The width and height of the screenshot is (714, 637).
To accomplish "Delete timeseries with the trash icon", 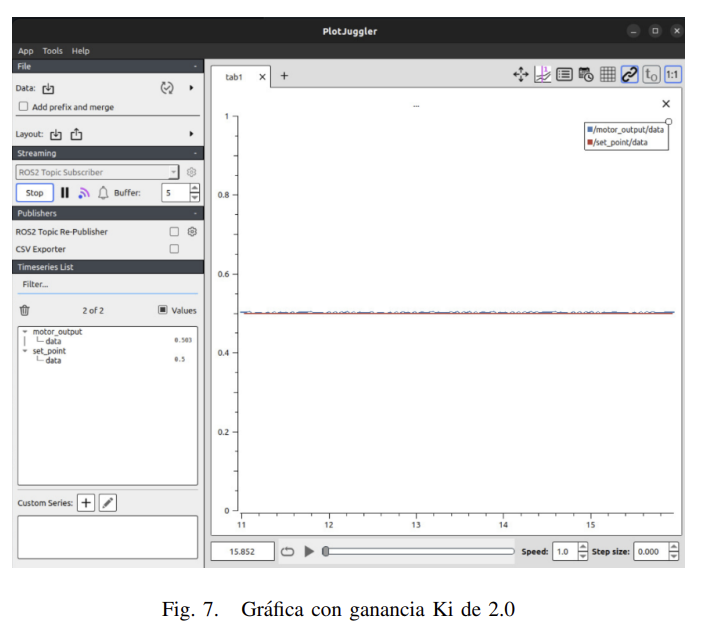I will [25, 311].
